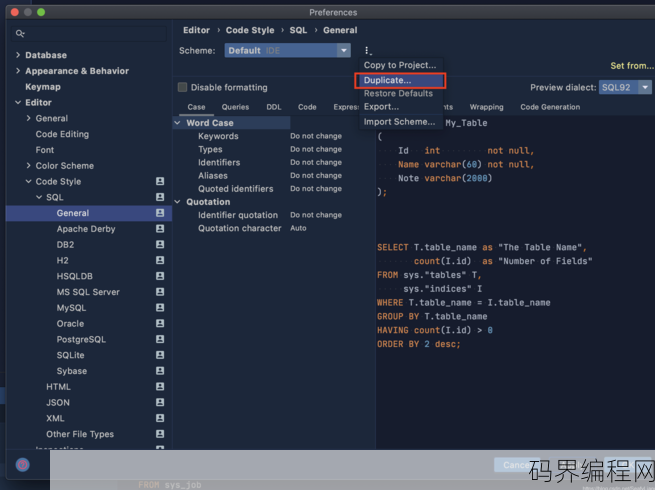
Task: Choose Copy to Project from the menu
Action: tap(400, 65)
